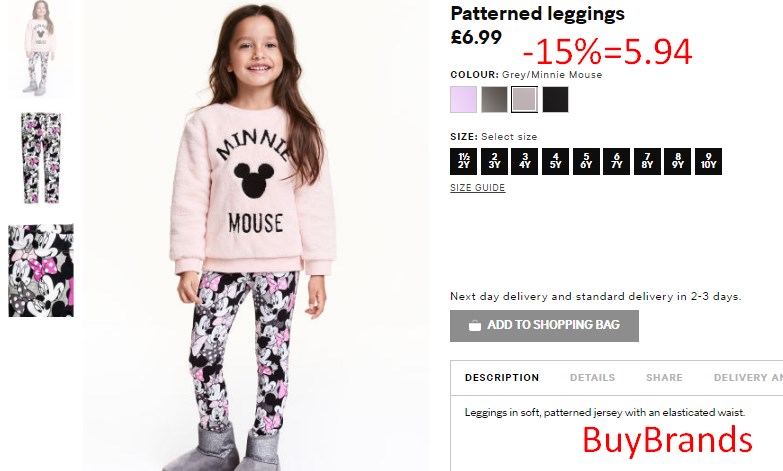Choose size 3-4Y
This screenshot has height=471, width=783.
524,161
